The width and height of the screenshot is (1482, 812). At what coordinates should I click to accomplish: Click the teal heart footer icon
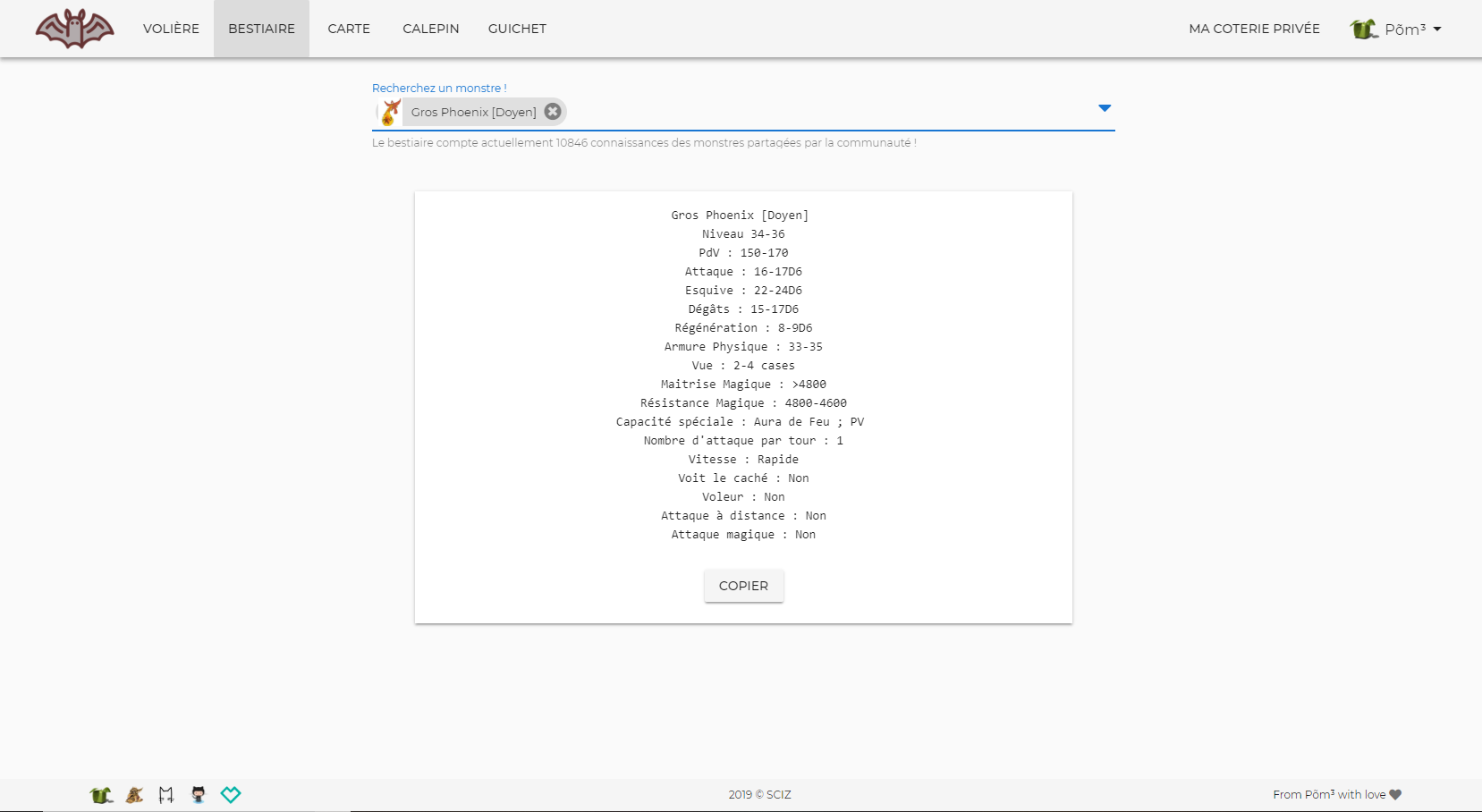(231, 794)
